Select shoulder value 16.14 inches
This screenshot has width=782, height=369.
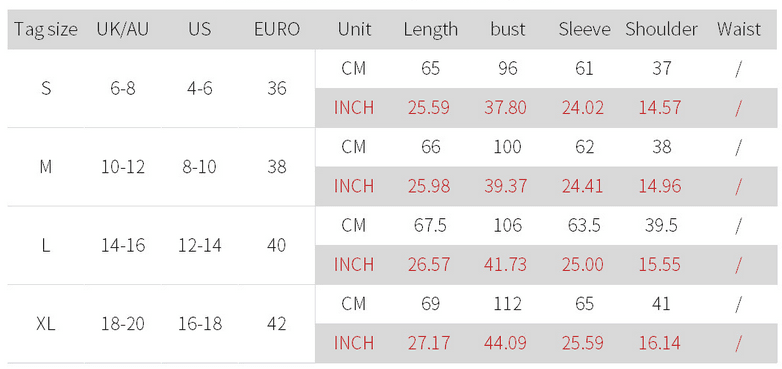click(660, 343)
